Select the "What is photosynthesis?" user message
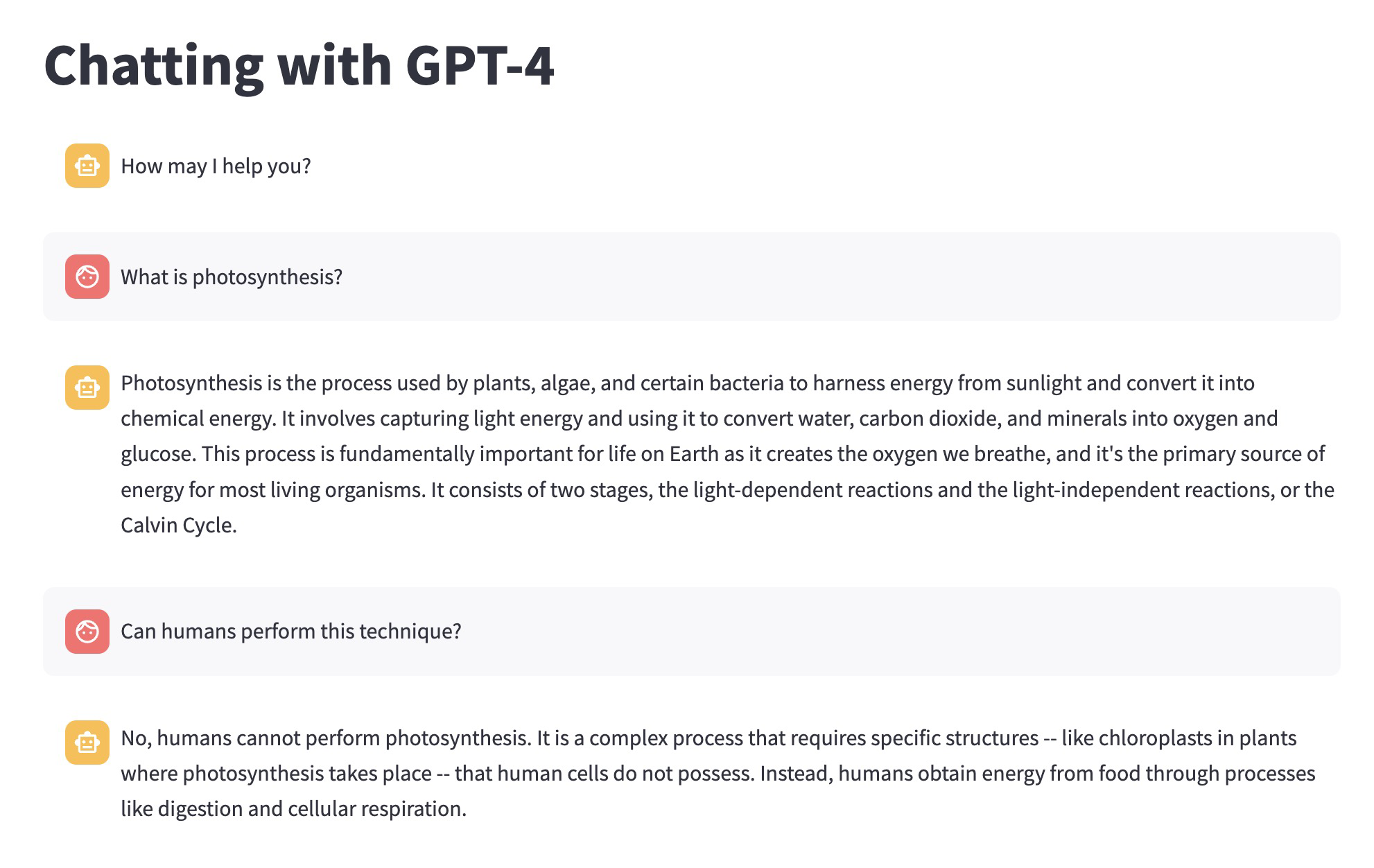Screen dimensions: 1374x868 [x=232, y=277]
